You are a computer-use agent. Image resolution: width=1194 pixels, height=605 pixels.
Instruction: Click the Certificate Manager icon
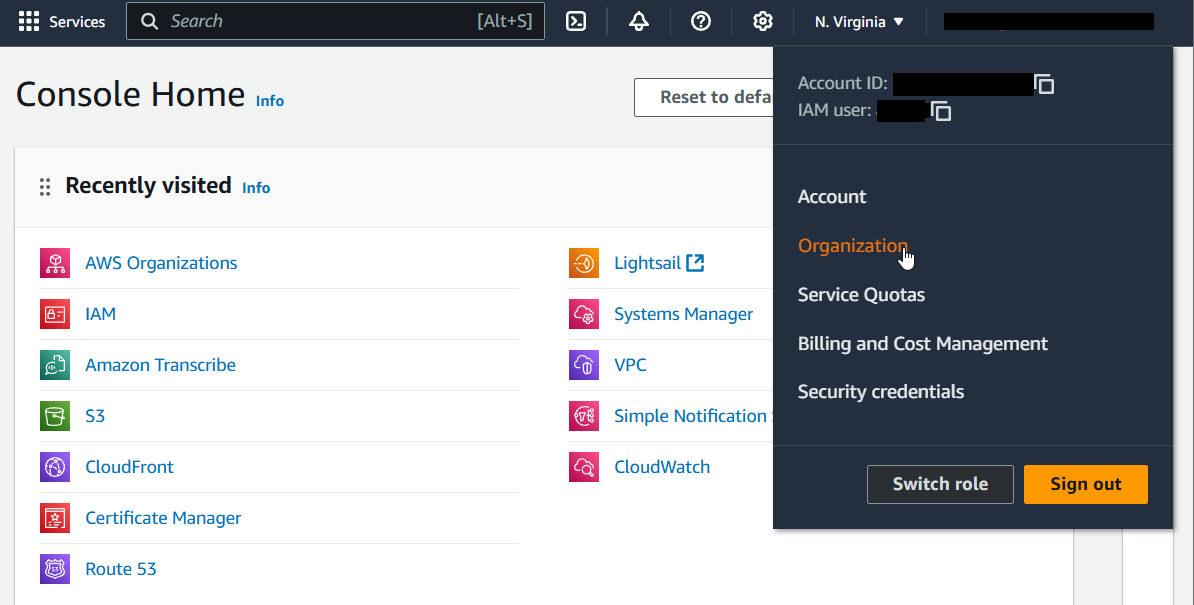(55, 518)
